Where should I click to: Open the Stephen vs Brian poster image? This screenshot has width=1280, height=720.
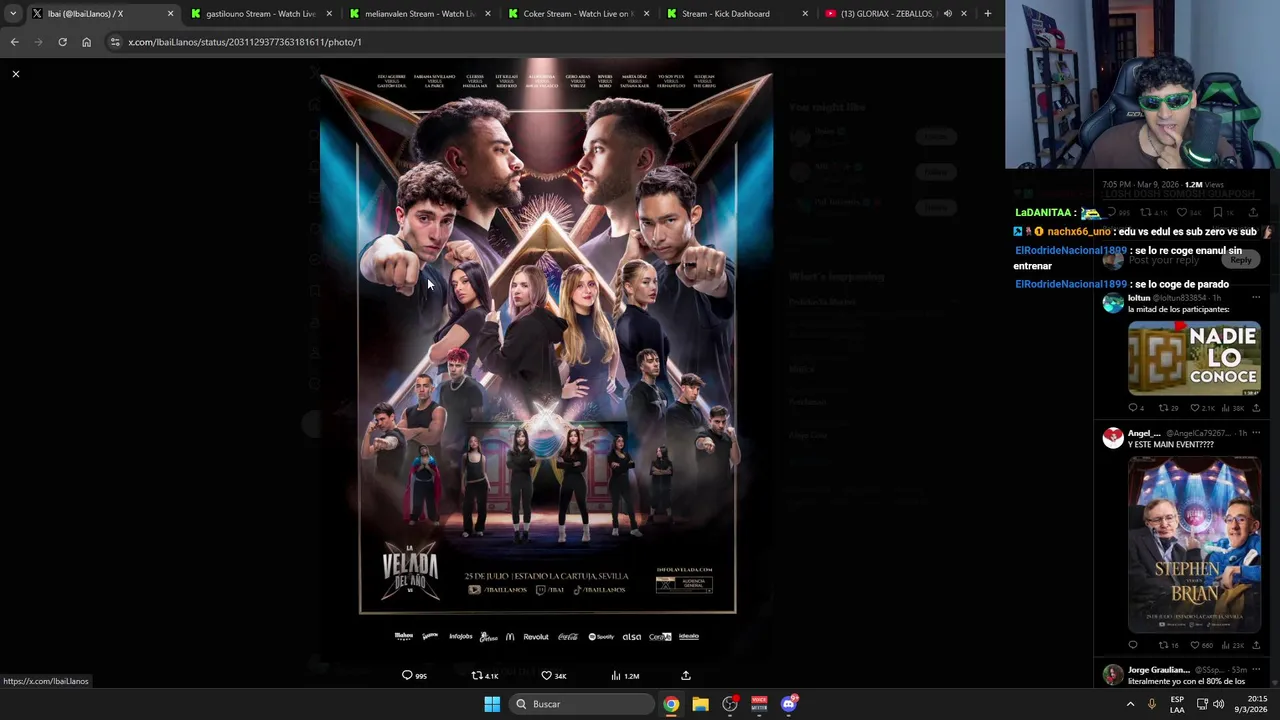(x=1194, y=545)
